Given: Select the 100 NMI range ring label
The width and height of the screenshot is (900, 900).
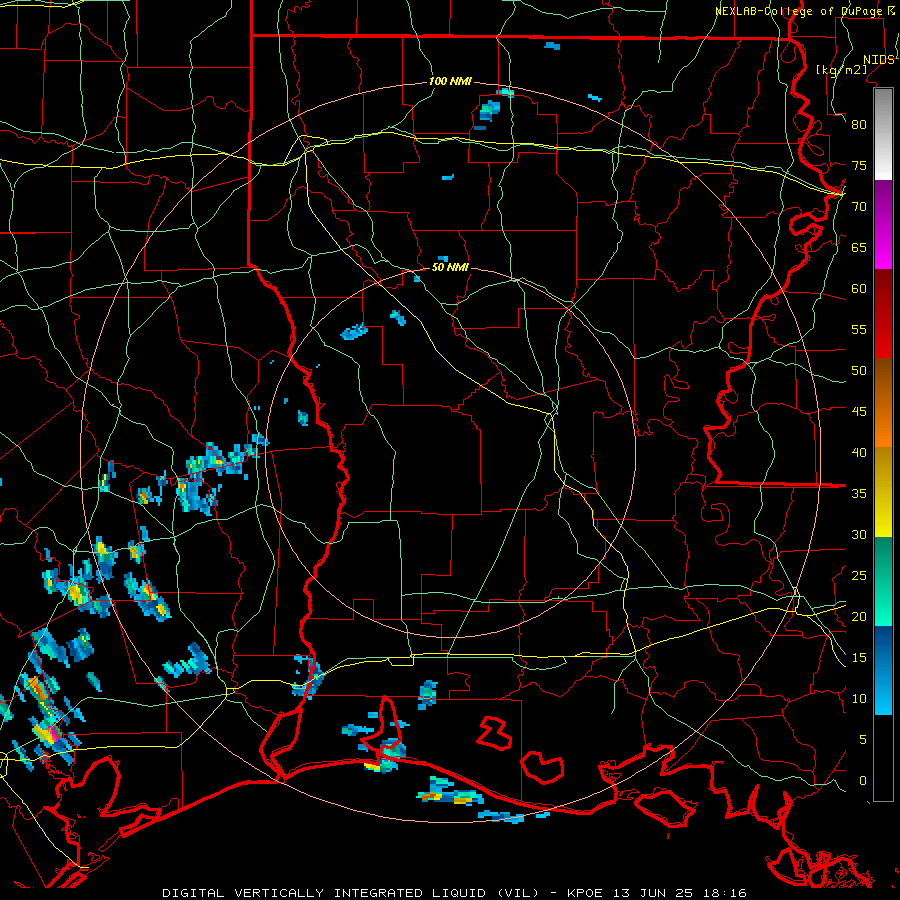Looking at the screenshot, I should click(450, 81).
